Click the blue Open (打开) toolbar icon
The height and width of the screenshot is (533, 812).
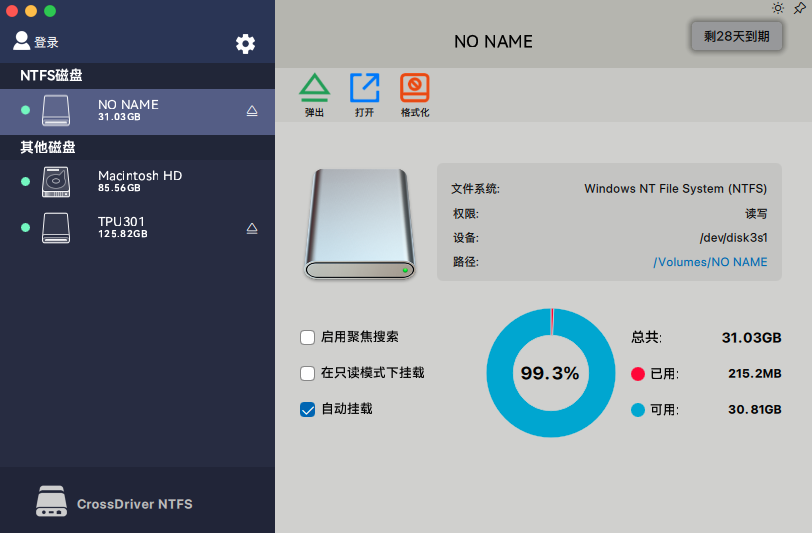pyautogui.click(x=364, y=89)
